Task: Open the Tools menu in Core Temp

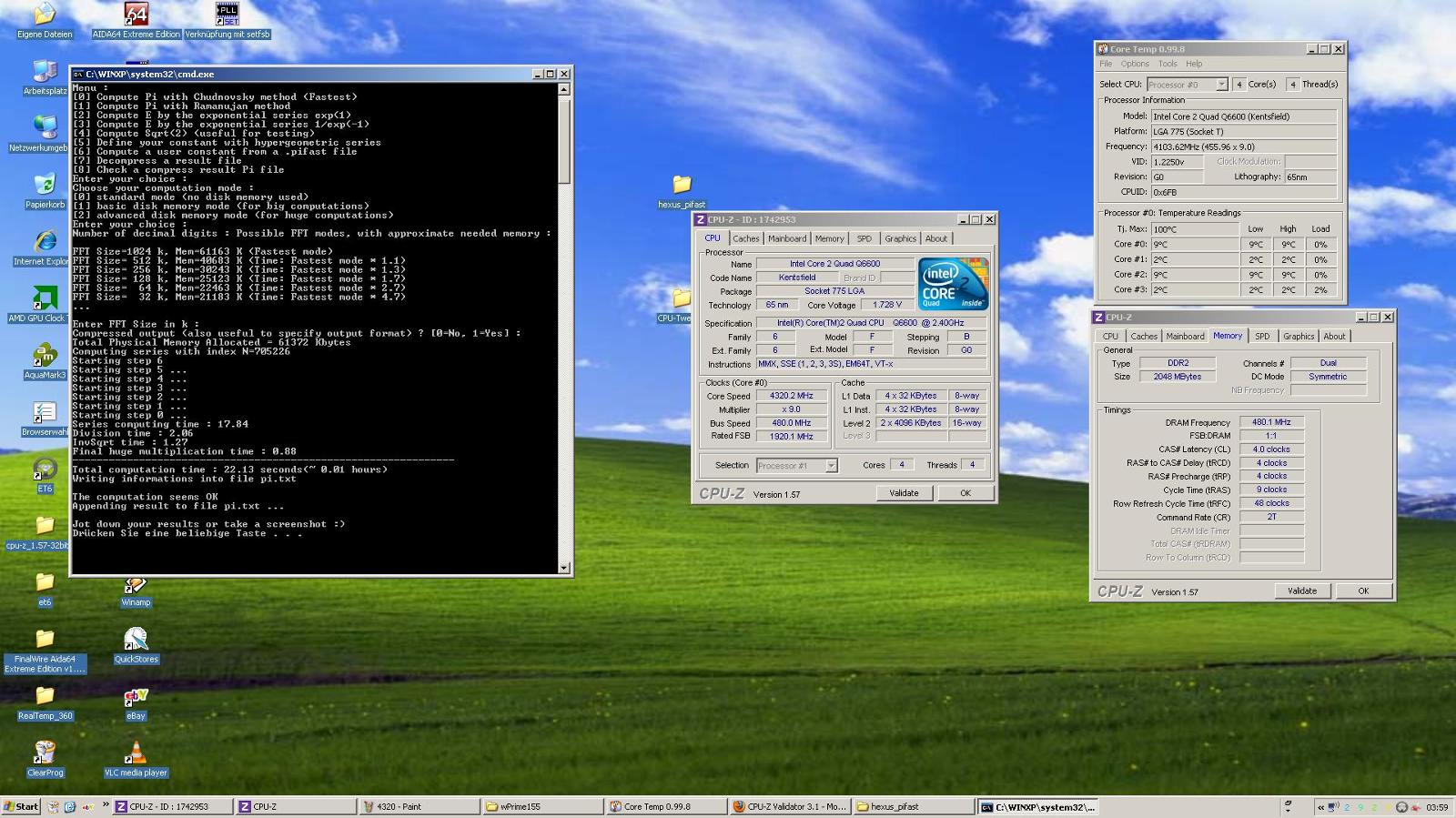Action: click(1168, 64)
